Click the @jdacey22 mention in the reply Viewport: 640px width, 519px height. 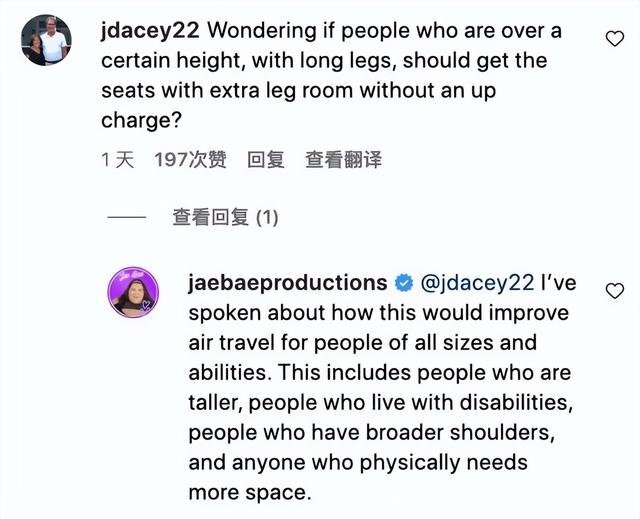(477, 283)
